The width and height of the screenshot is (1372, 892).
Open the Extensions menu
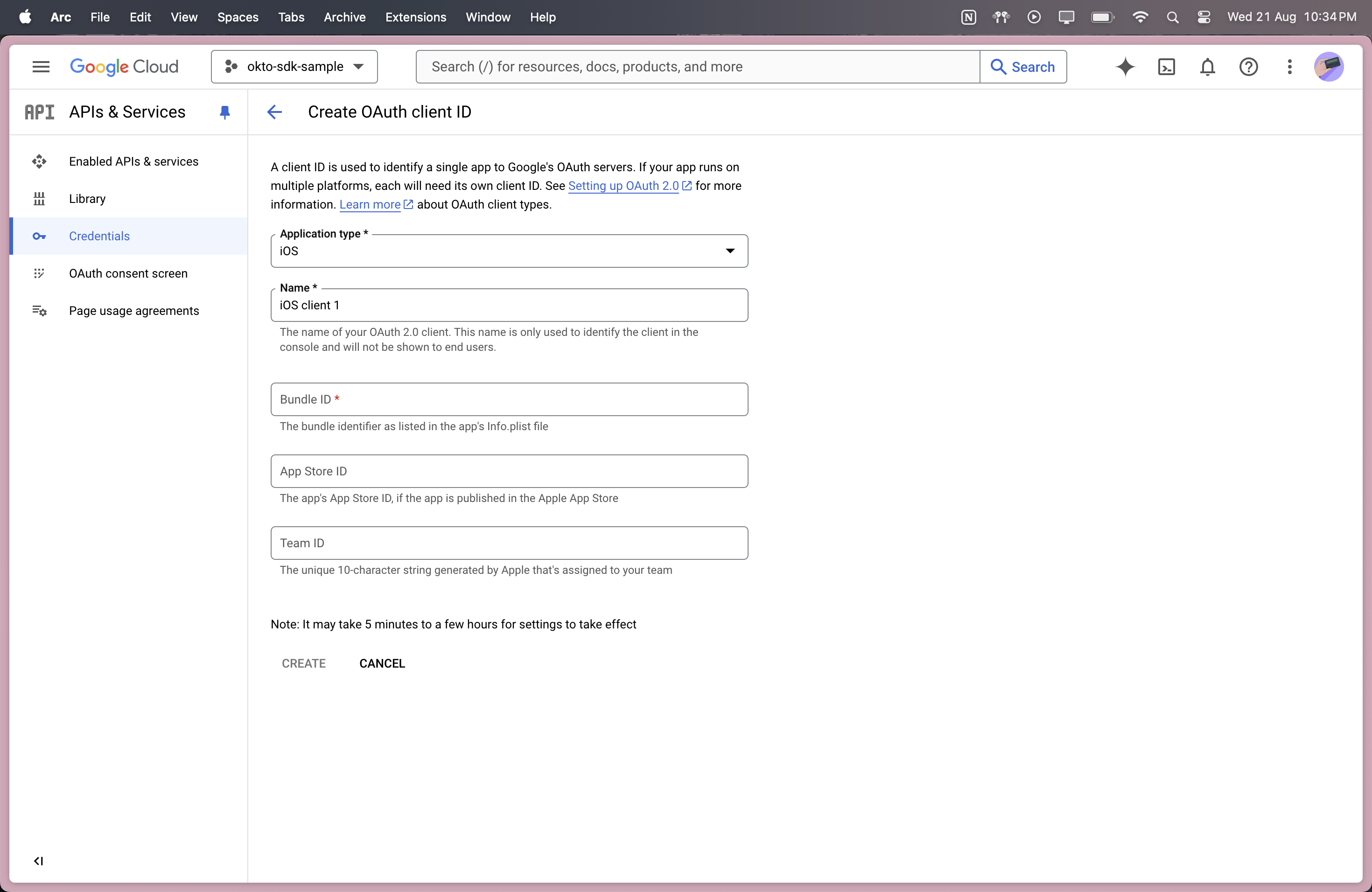pos(416,17)
